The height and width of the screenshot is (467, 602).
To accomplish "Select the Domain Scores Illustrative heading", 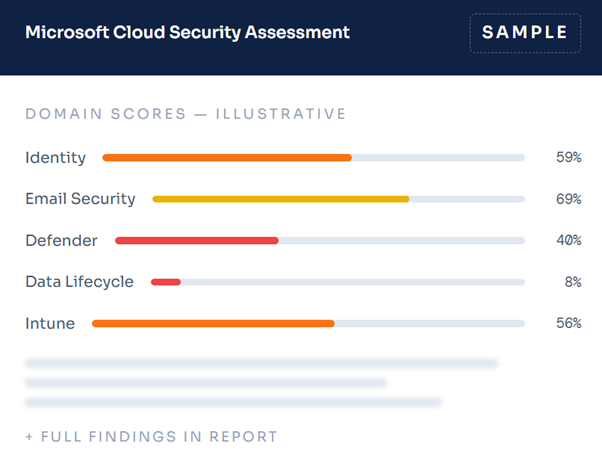I will click(185, 114).
